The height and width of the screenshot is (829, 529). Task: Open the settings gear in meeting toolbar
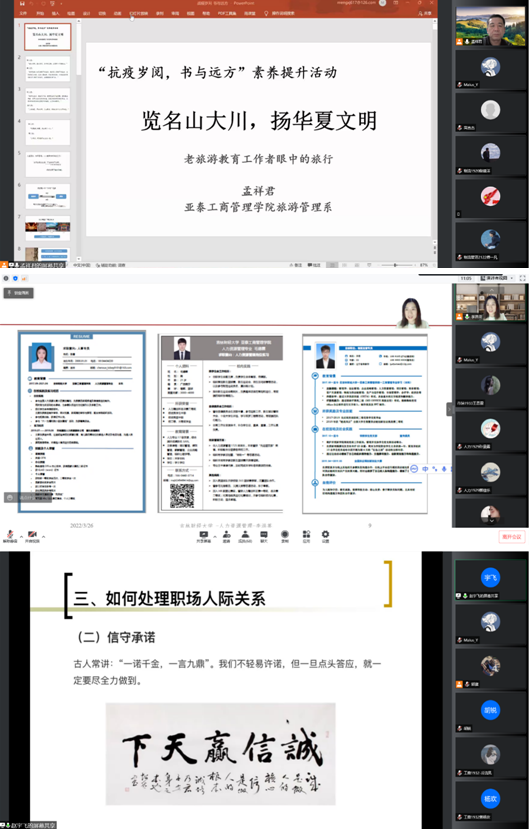(x=325, y=535)
